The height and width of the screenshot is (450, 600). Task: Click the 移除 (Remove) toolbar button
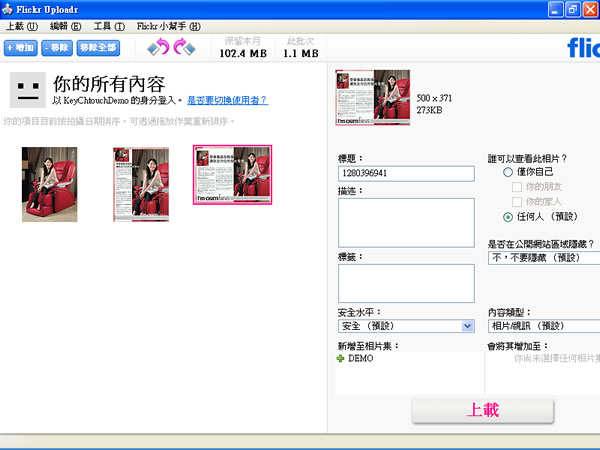point(56,47)
